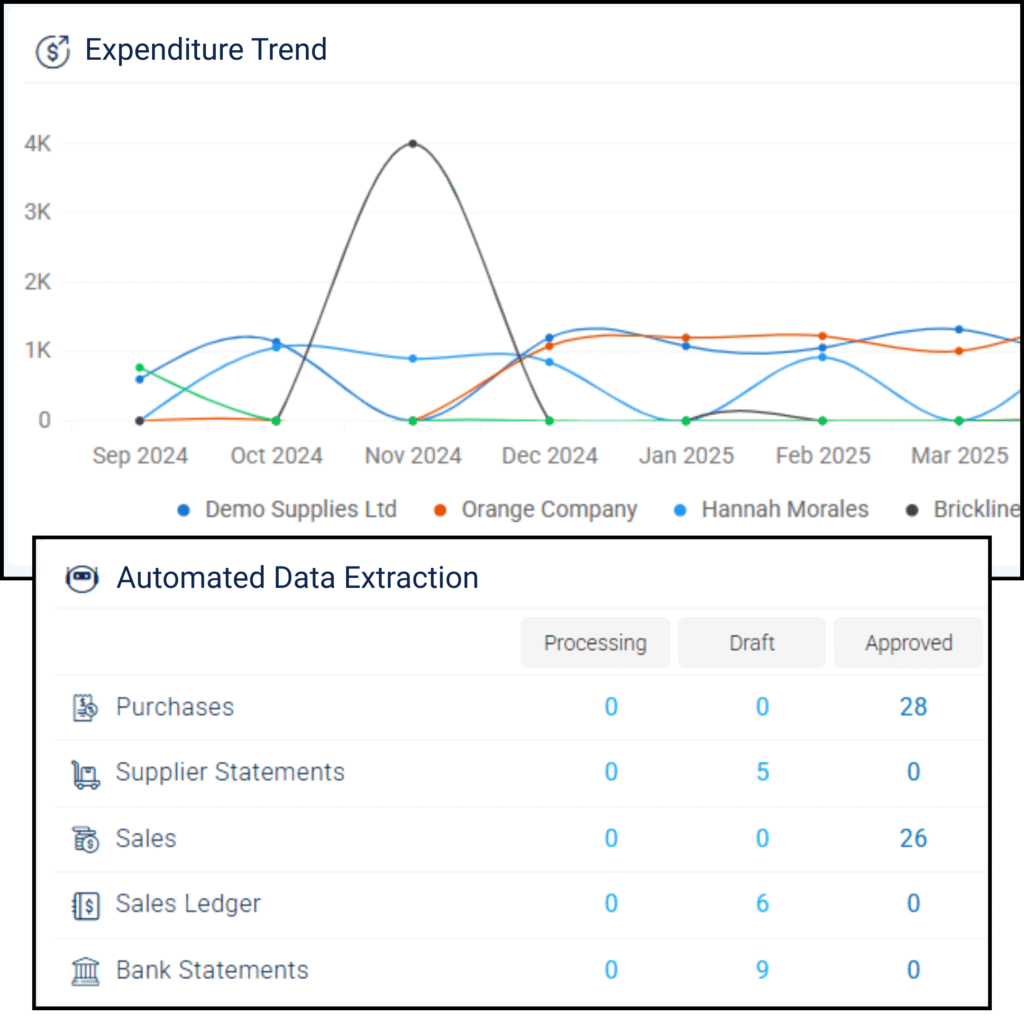1024x1024 pixels.
Task: Open the 28 approved Purchases
Action: click(x=913, y=708)
